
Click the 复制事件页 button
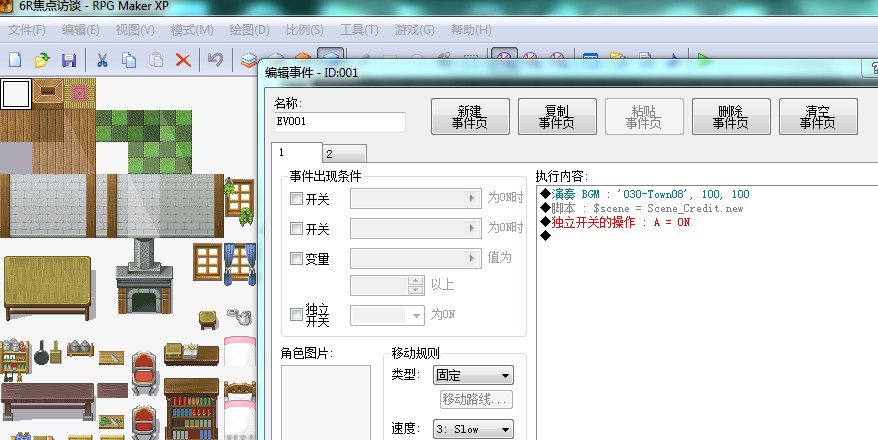click(x=557, y=116)
